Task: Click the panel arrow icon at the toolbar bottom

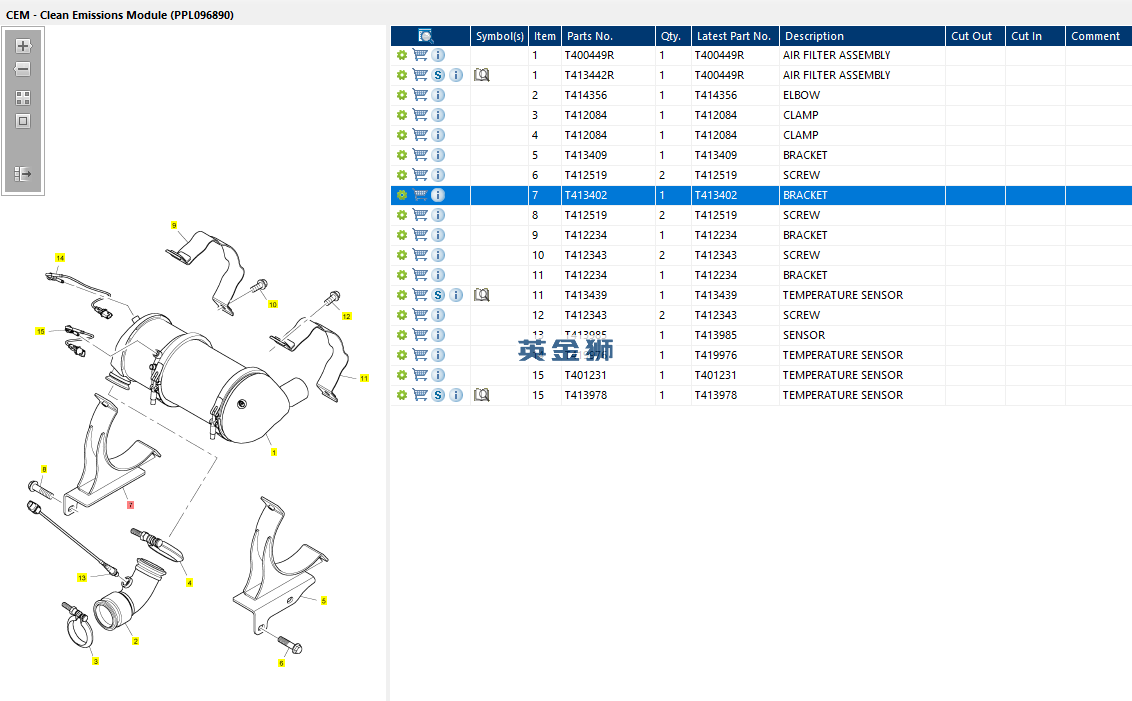Action: click(23, 174)
